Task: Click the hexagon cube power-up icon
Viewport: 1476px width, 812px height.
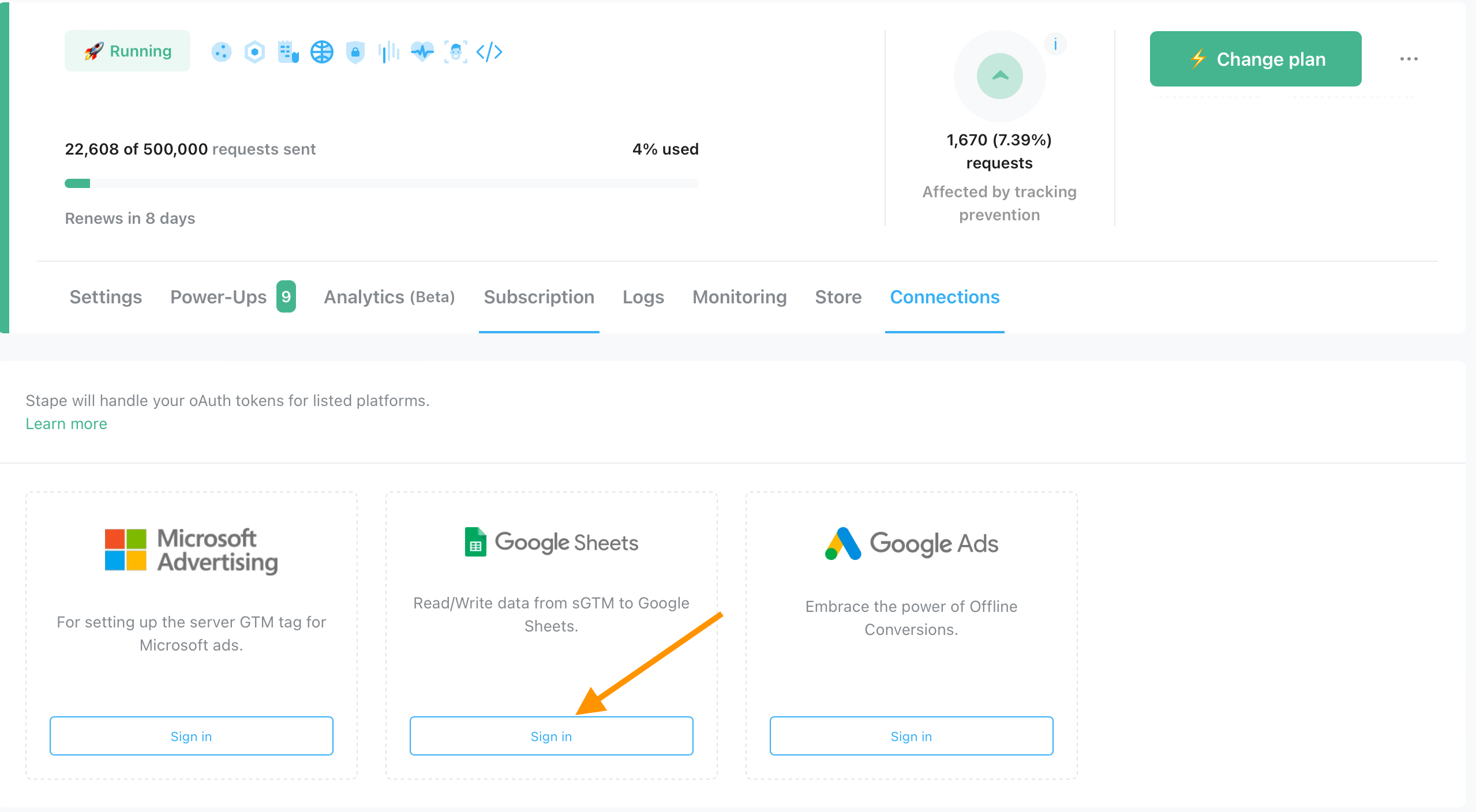Action: (x=254, y=52)
